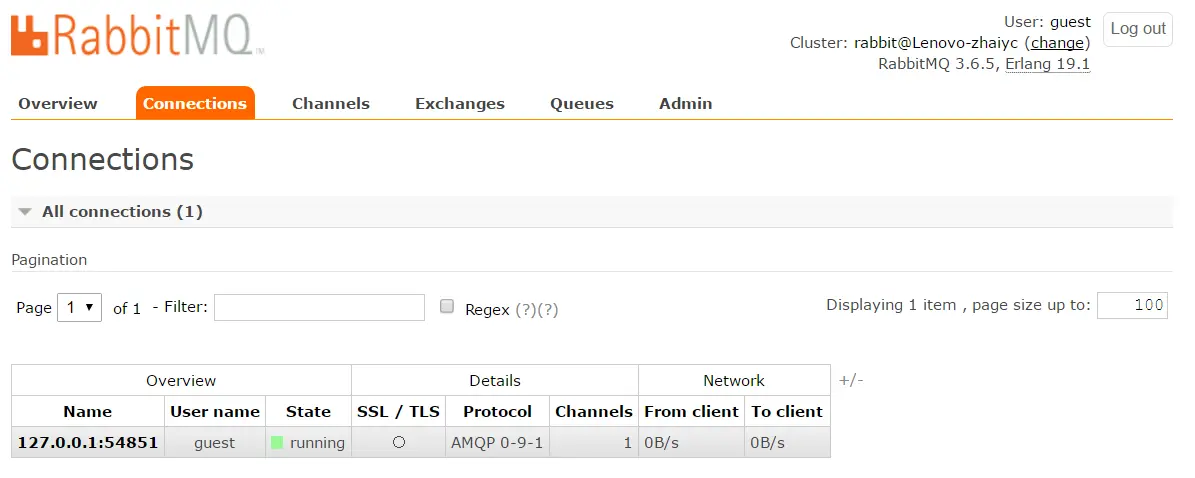Collapse the All connections section
Image resolution: width=1195 pixels, height=478 pixels.
click(x=26, y=212)
